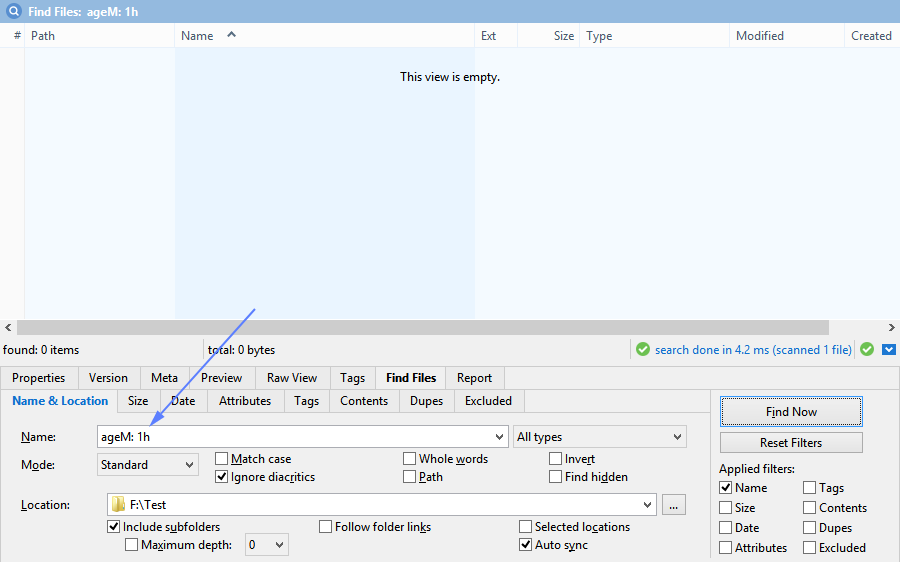The width and height of the screenshot is (900, 562).
Task: Toggle the Find hidden checkbox
Action: click(556, 477)
